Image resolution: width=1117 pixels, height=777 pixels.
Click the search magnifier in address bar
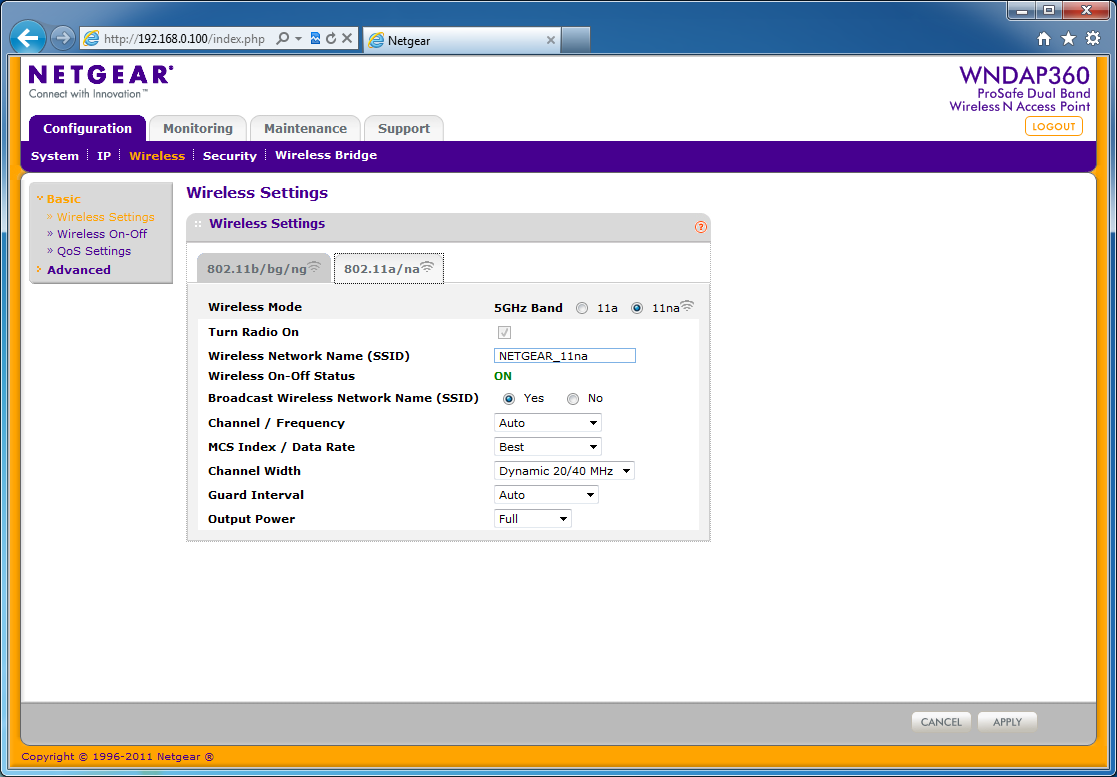tap(283, 38)
